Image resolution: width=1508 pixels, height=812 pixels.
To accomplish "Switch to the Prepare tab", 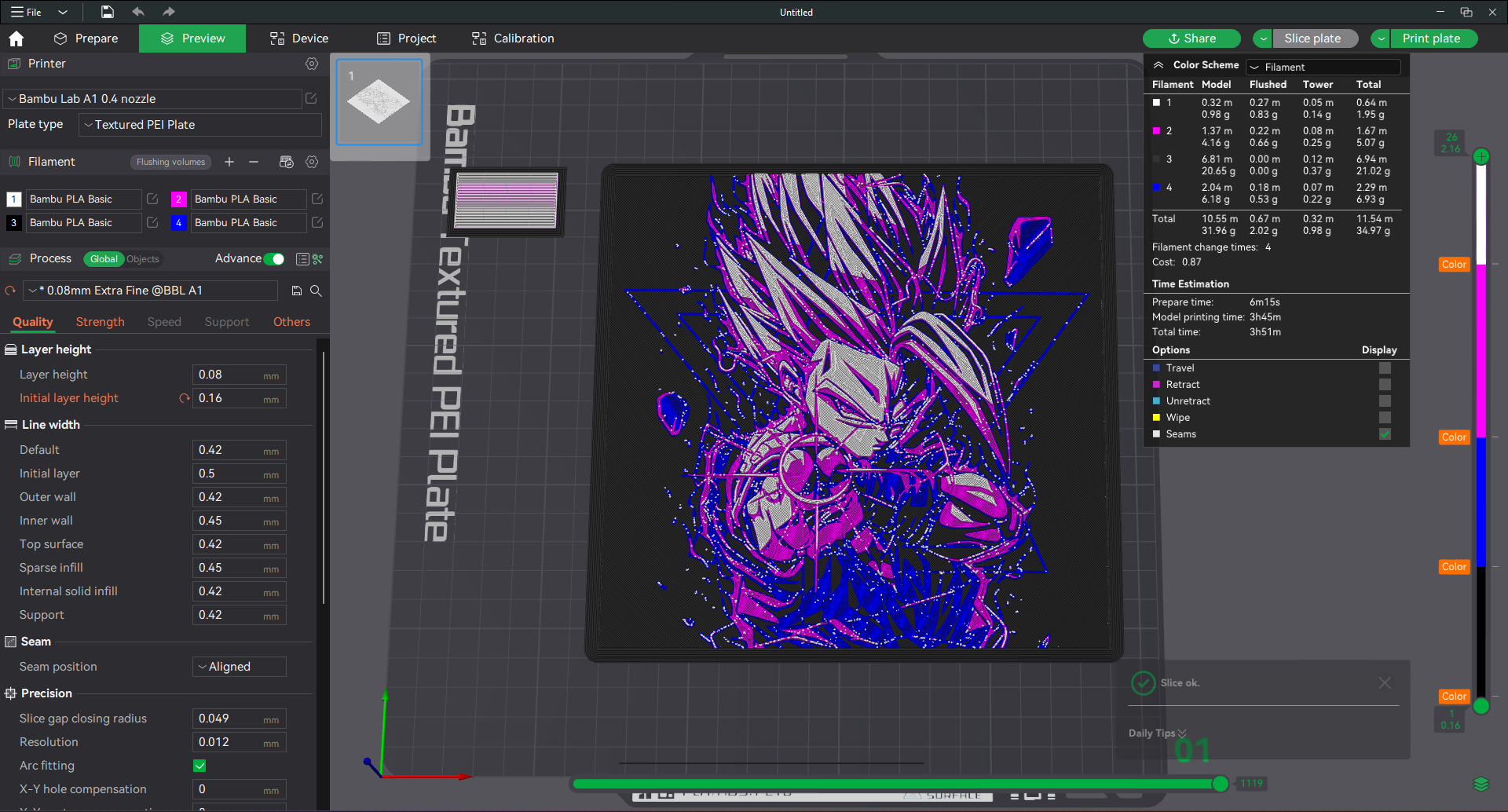I will coord(86,38).
